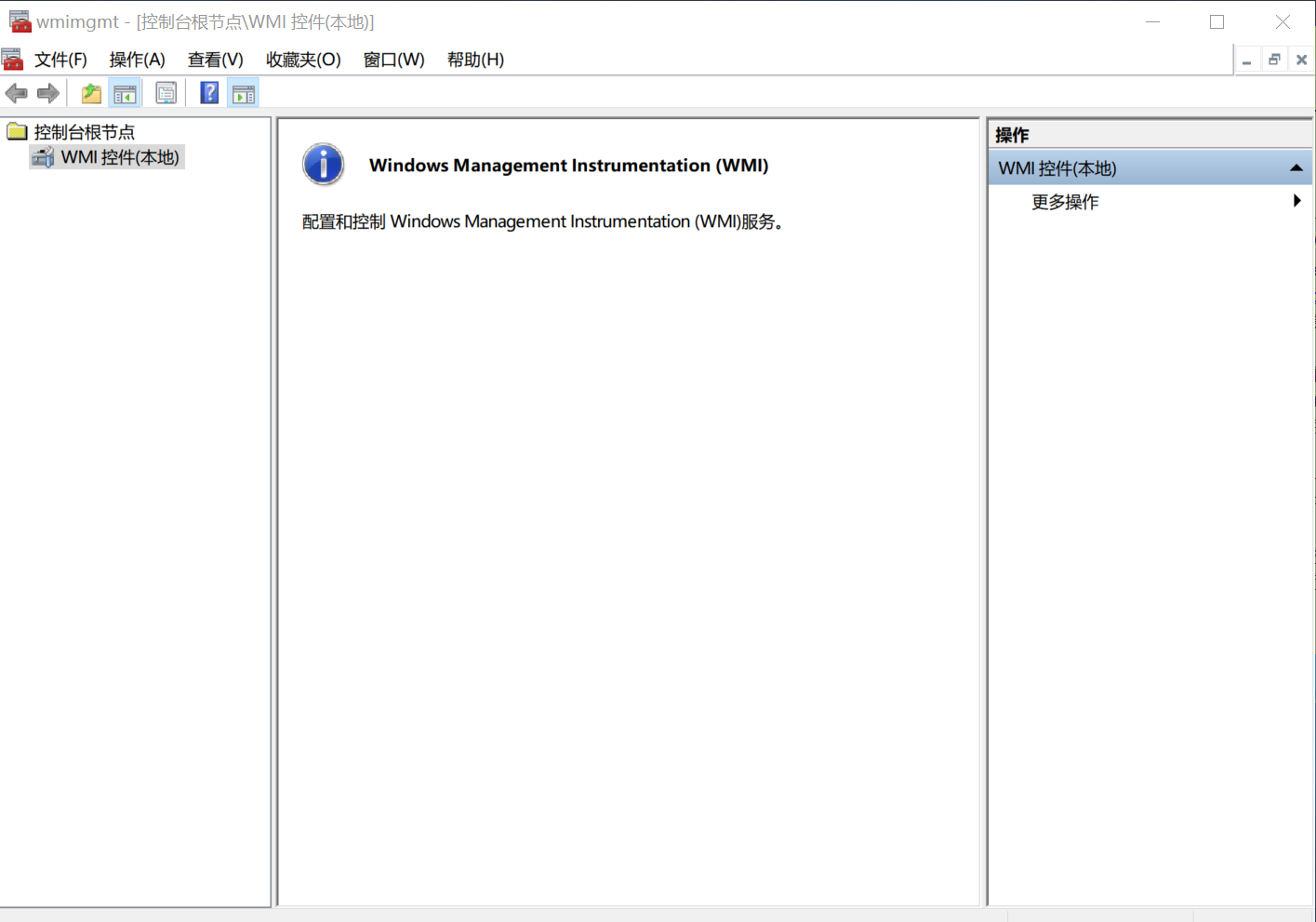Screen dimensions: 1316x922
Task: Click 更多操作 in the actions pane
Action: [x=1065, y=202]
